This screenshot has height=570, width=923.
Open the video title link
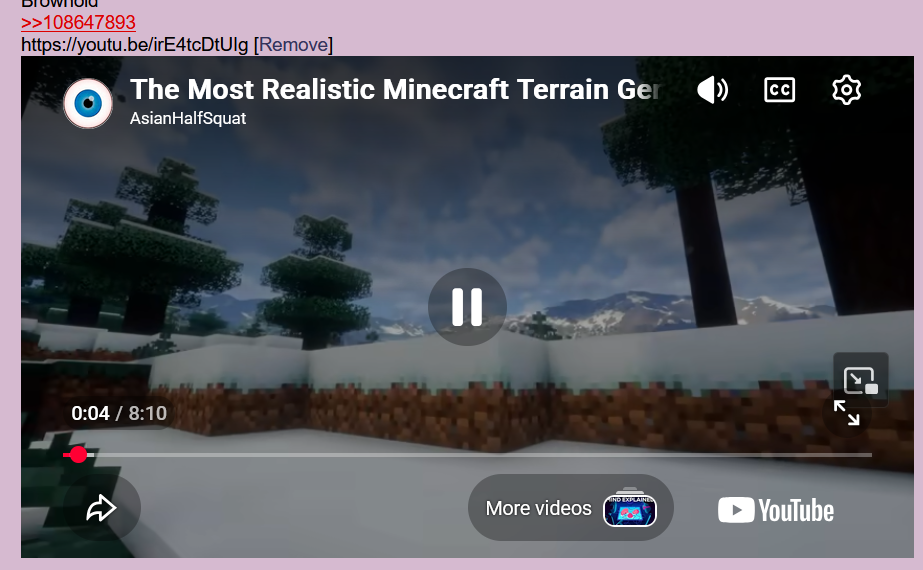point(395,90)
